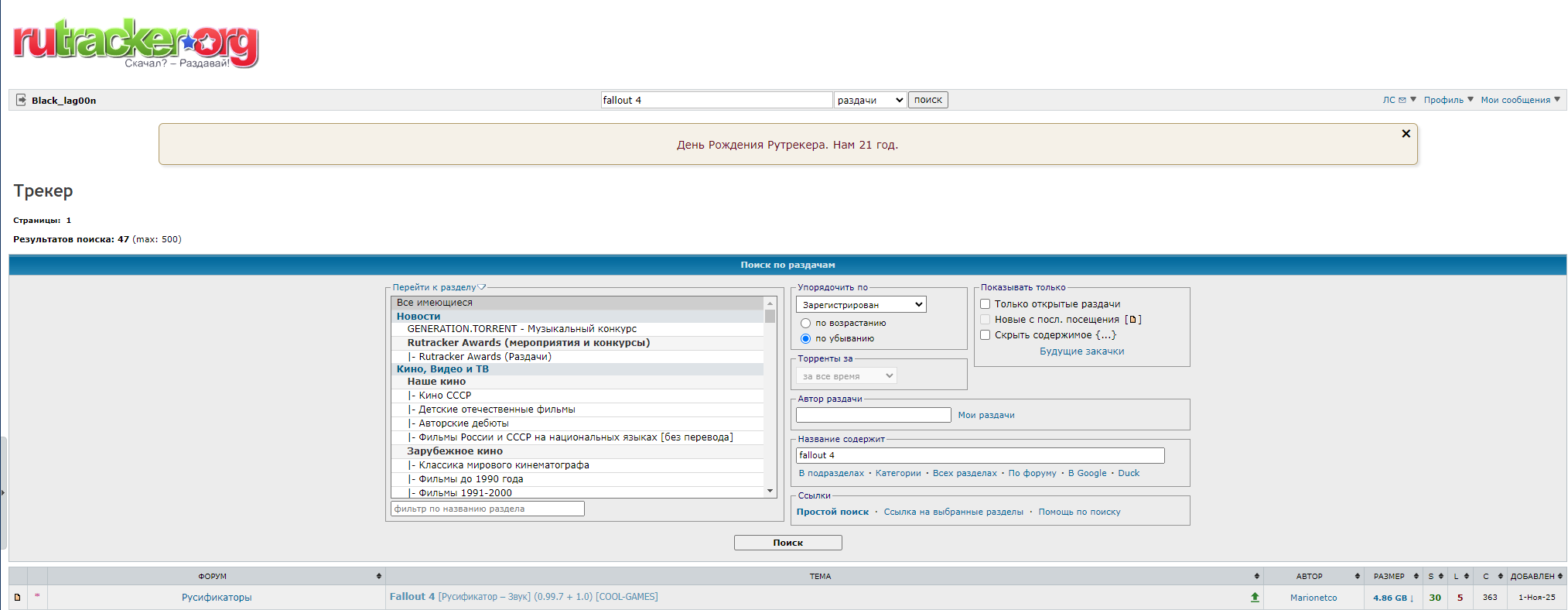Select the по убыванию radio button
1568x610 pixels.
pyautogui.click(x=805, y=339)
